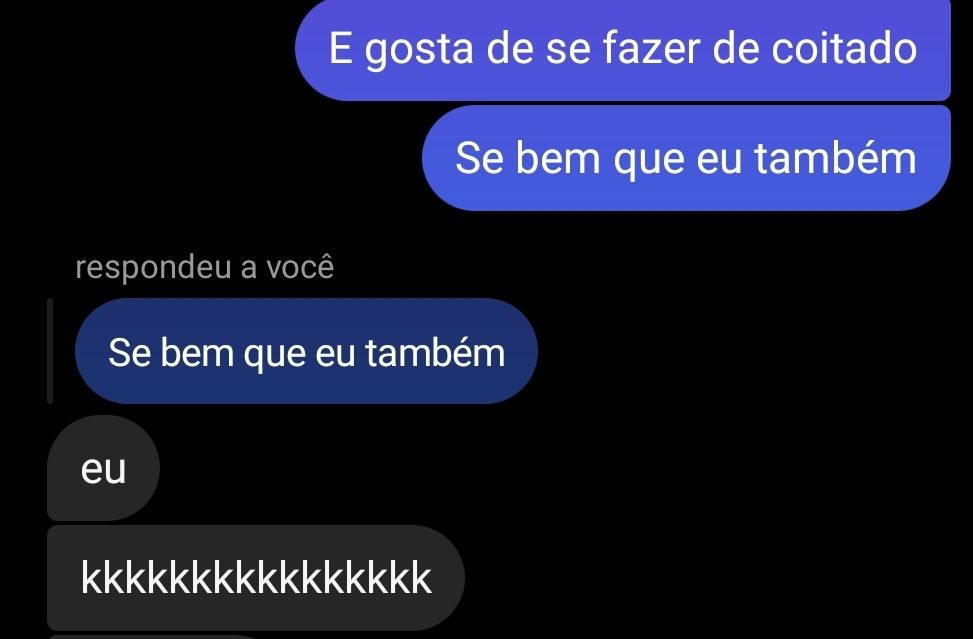Click the empty black area beside the 'eu' bubble
Screen dimensions: 973x639
click(558, 468)
